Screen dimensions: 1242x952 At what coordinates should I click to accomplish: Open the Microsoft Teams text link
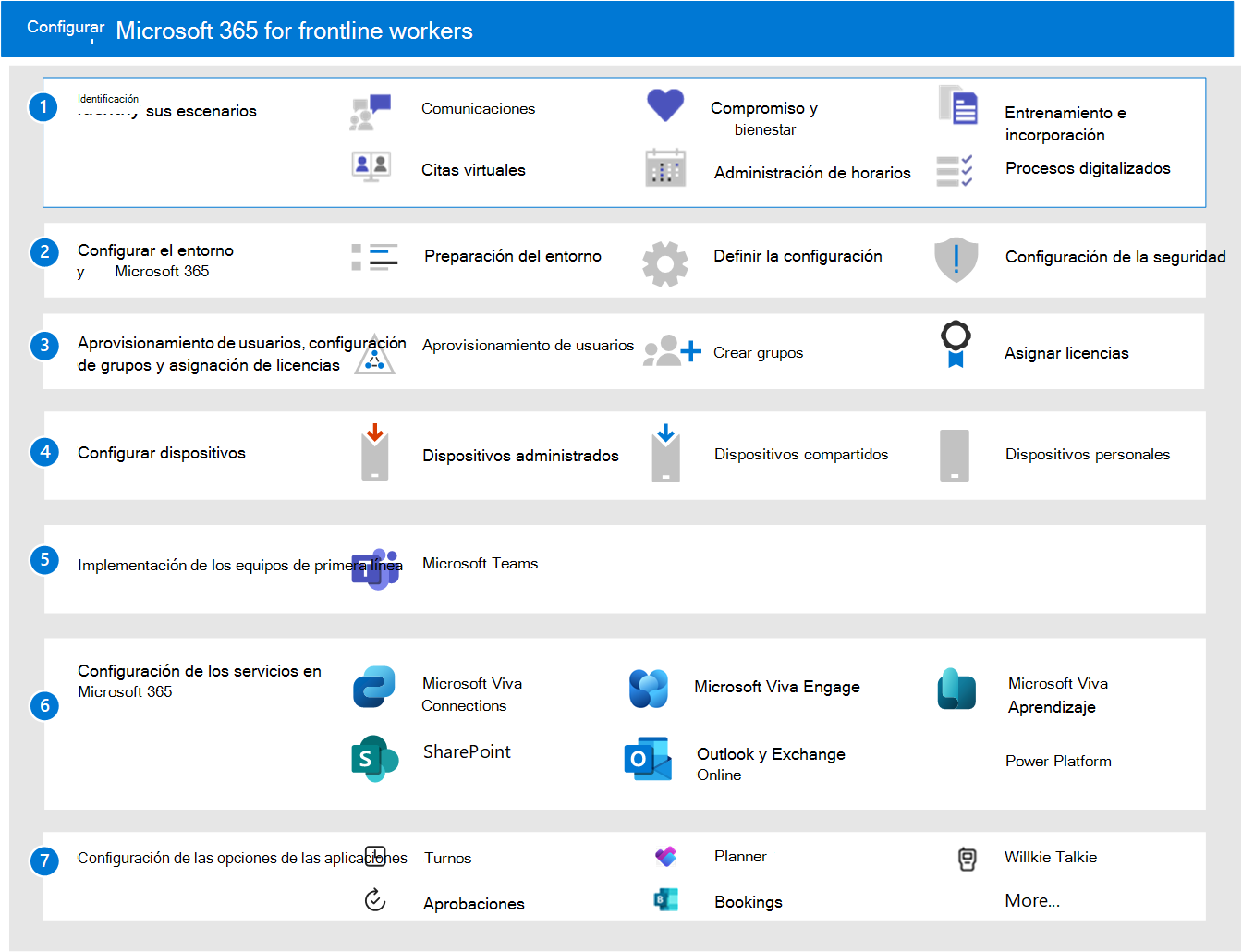pos(480,563)
